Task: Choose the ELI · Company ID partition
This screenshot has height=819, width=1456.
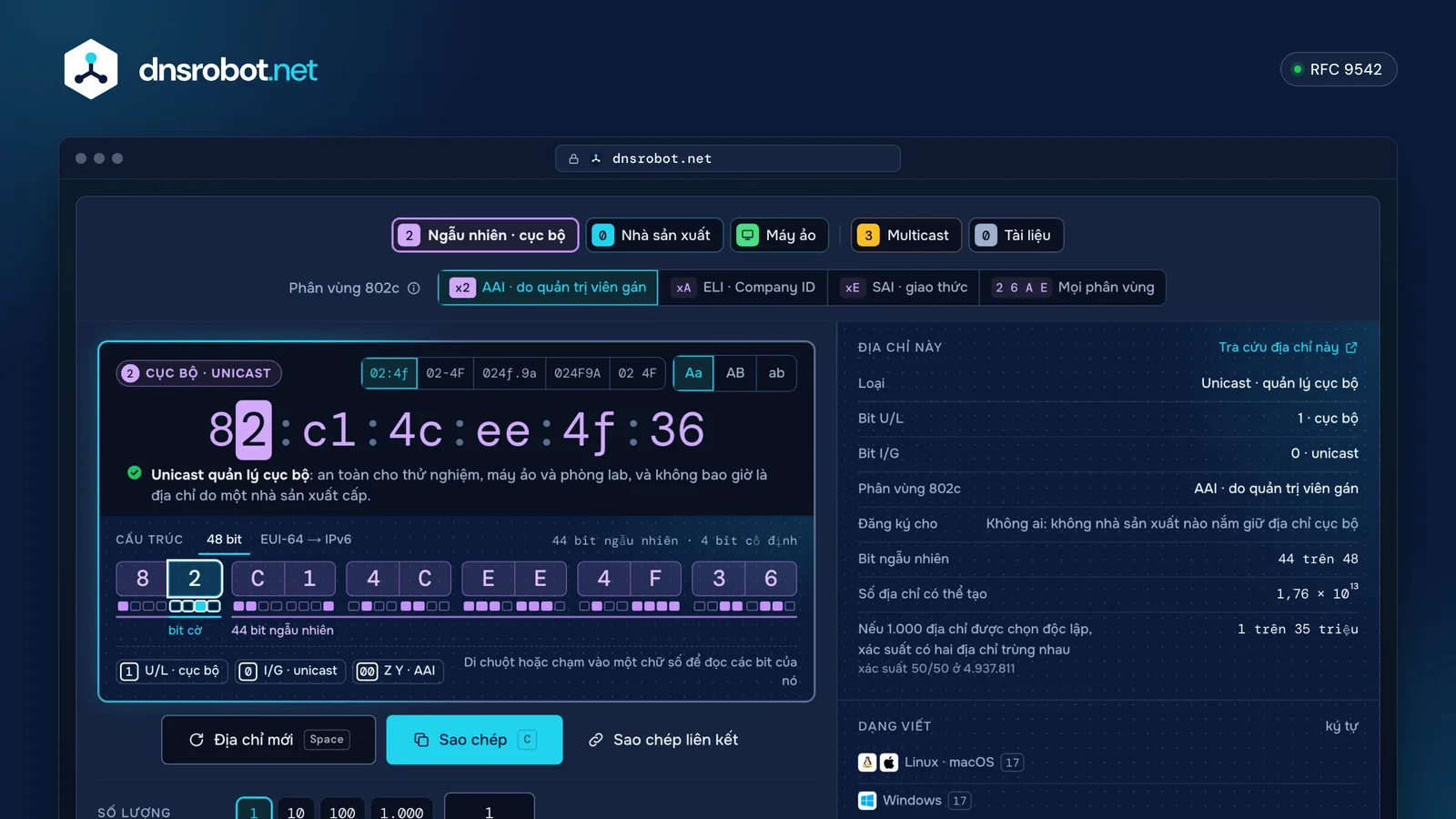Action: tap(743, 288)
